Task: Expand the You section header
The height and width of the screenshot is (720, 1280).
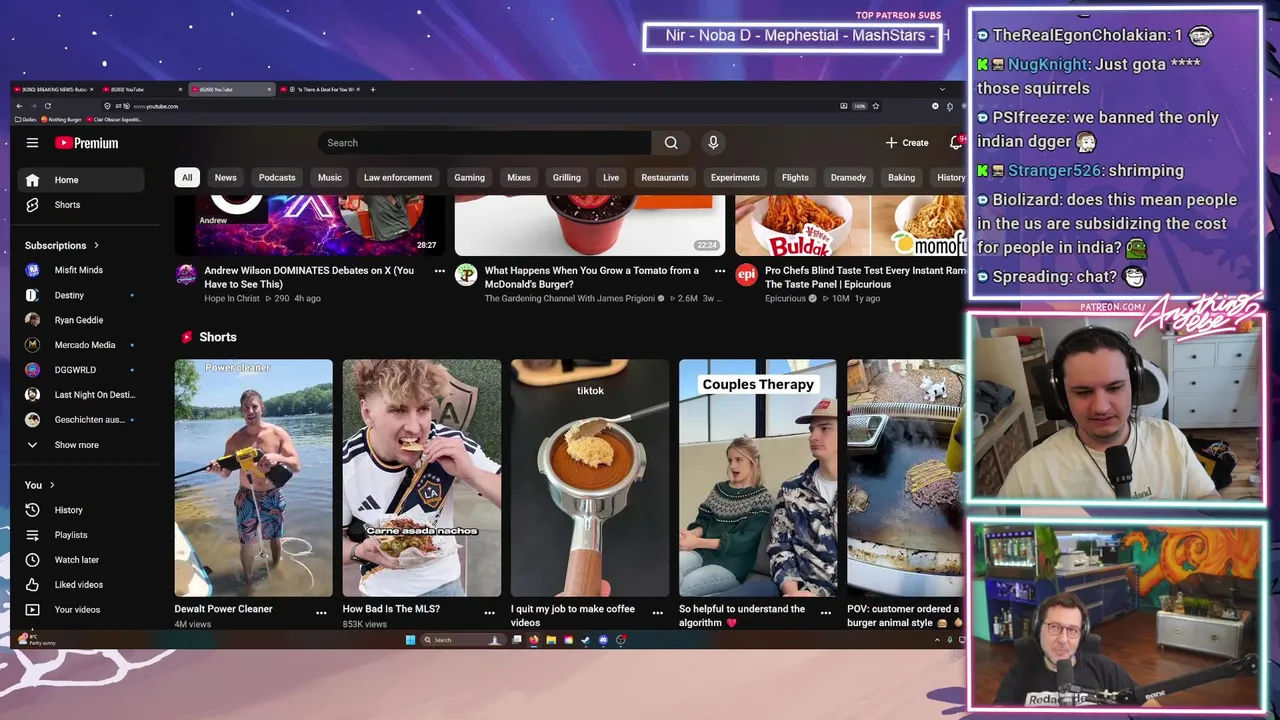Action: click(40, 485)
